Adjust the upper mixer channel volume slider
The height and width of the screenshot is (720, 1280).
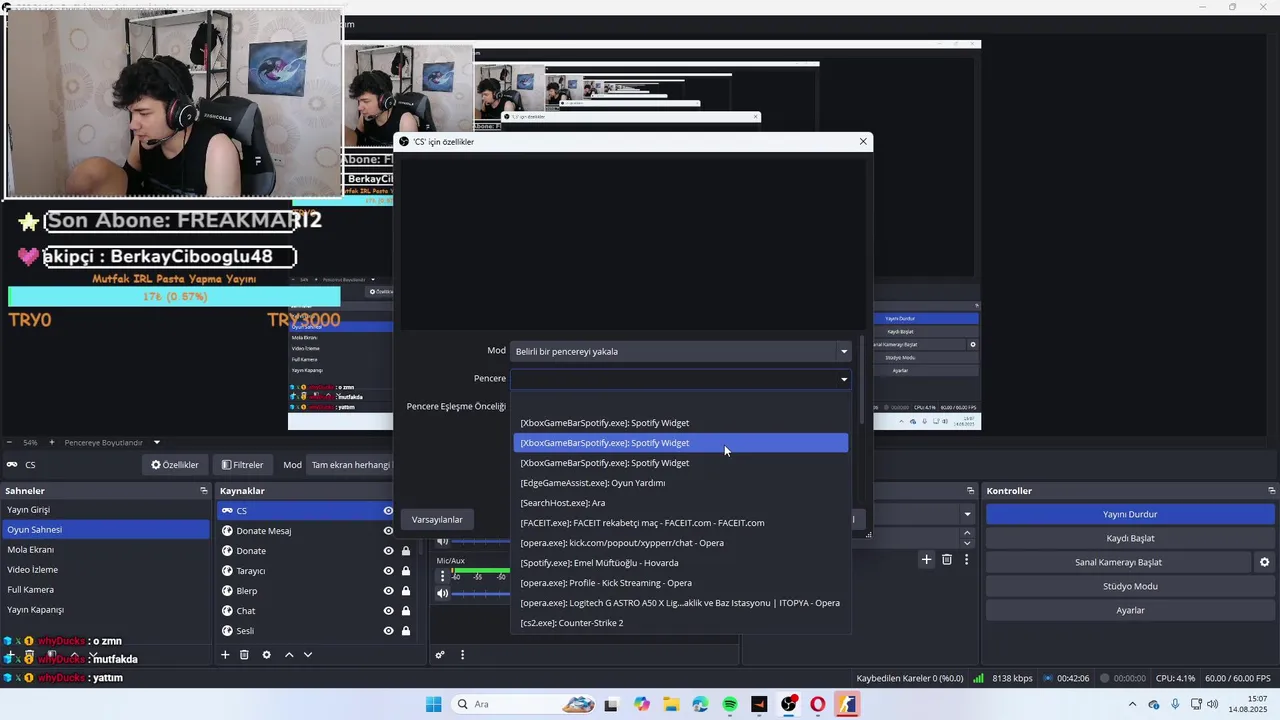coord(482,541)
